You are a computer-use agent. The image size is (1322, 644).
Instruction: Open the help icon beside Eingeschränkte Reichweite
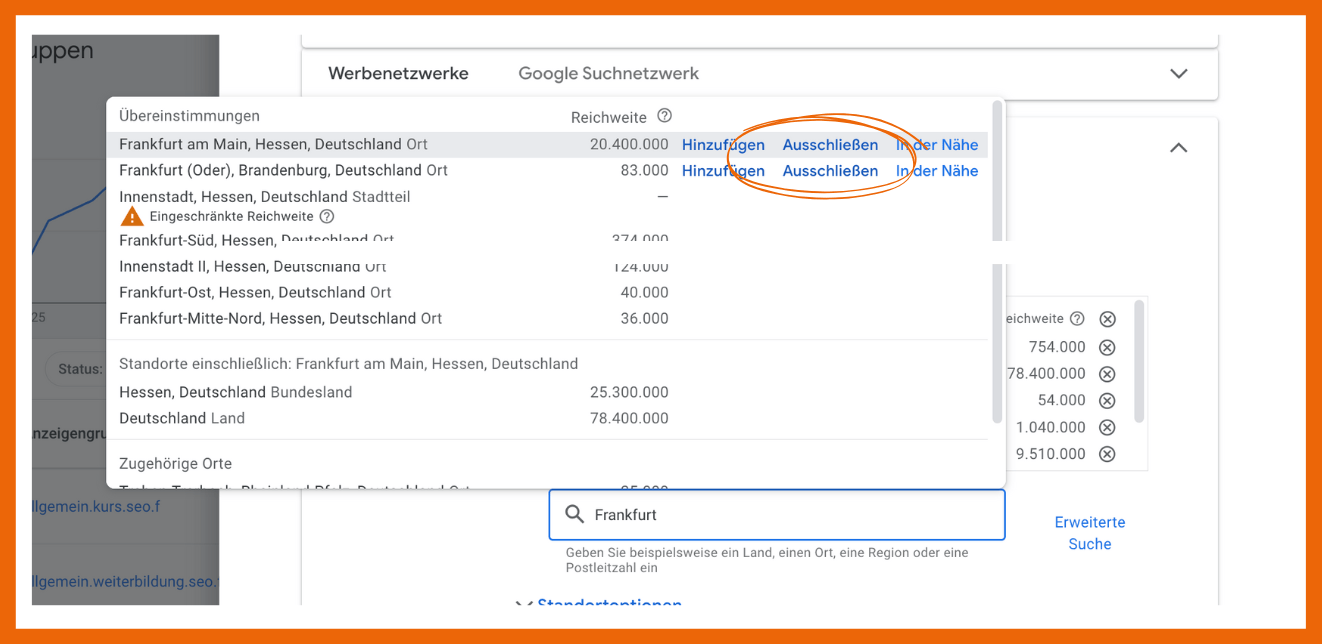pyautogui.click(x=326, y=215)
